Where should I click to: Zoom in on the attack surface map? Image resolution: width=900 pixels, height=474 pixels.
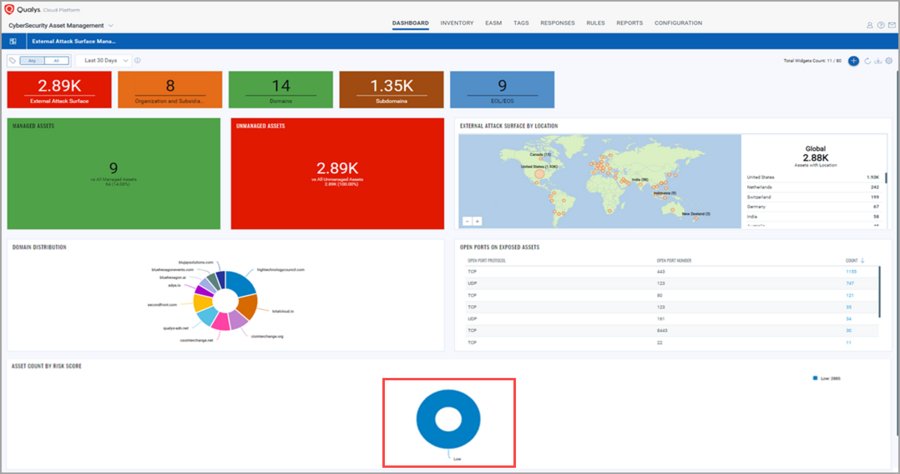477,221
